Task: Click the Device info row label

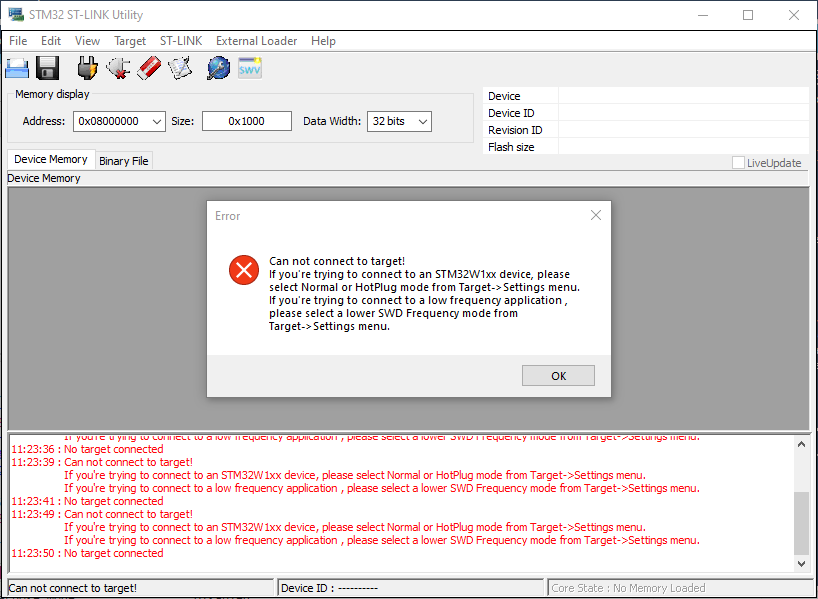Action: 504,96
